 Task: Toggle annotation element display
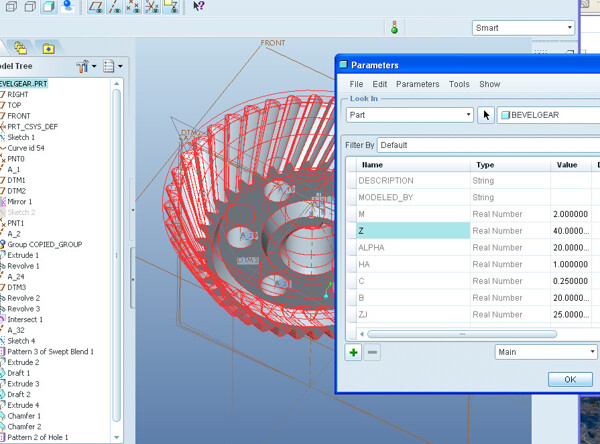tap(171, 6)
